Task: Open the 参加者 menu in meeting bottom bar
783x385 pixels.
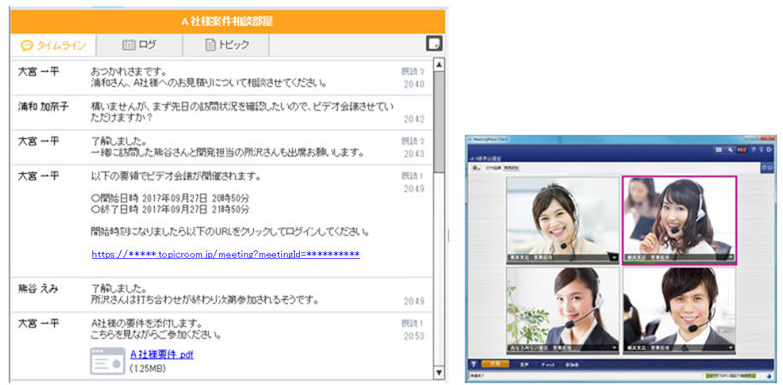Action: pos(572,365)
